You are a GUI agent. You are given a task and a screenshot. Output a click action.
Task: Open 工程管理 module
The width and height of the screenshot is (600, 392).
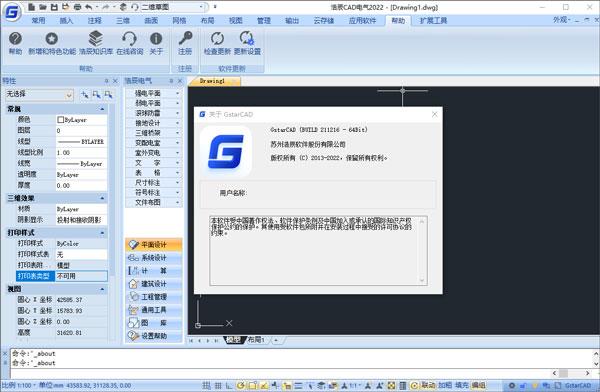click(154, 297)
